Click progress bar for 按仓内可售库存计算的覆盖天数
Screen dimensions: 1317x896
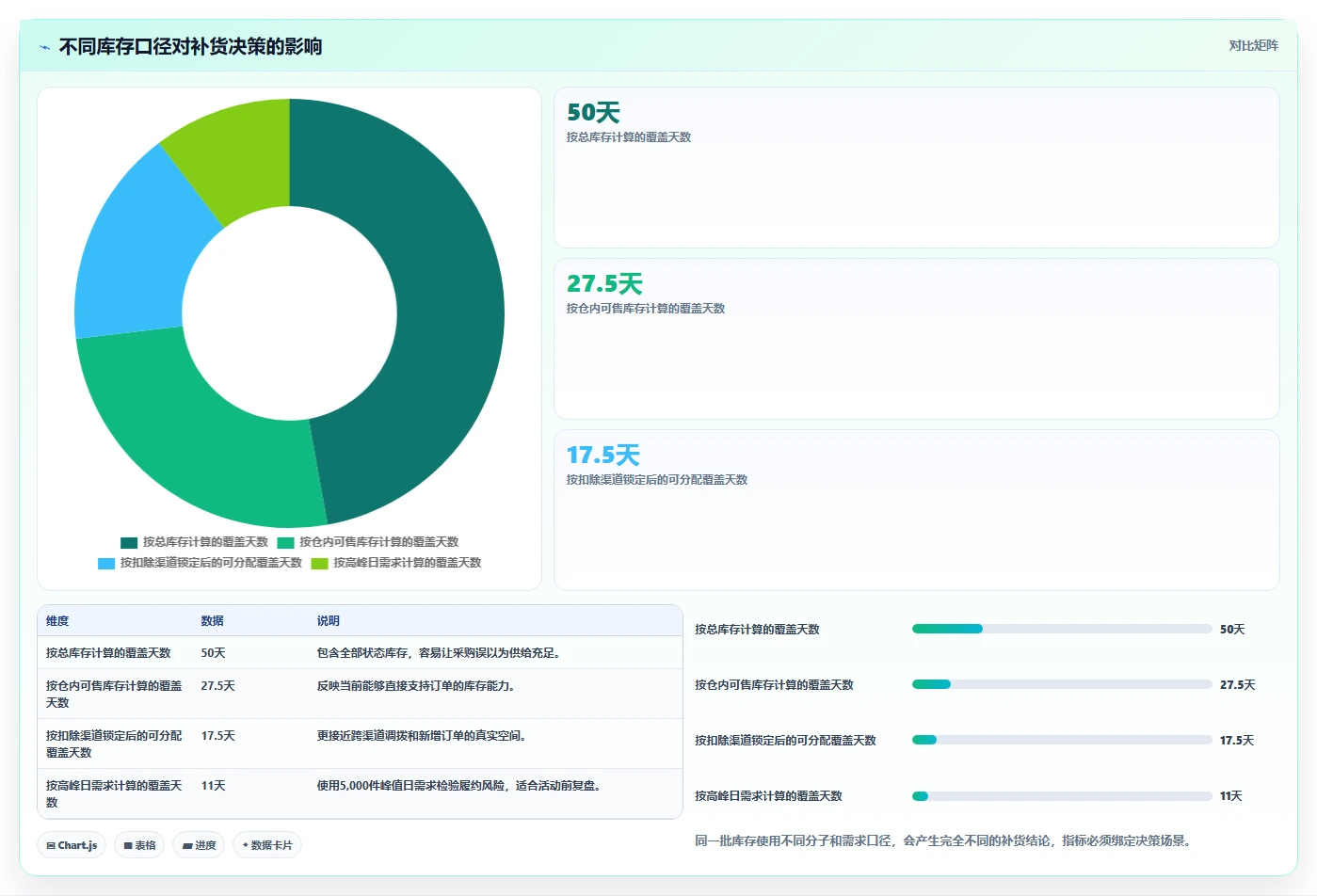(1062, 684)
